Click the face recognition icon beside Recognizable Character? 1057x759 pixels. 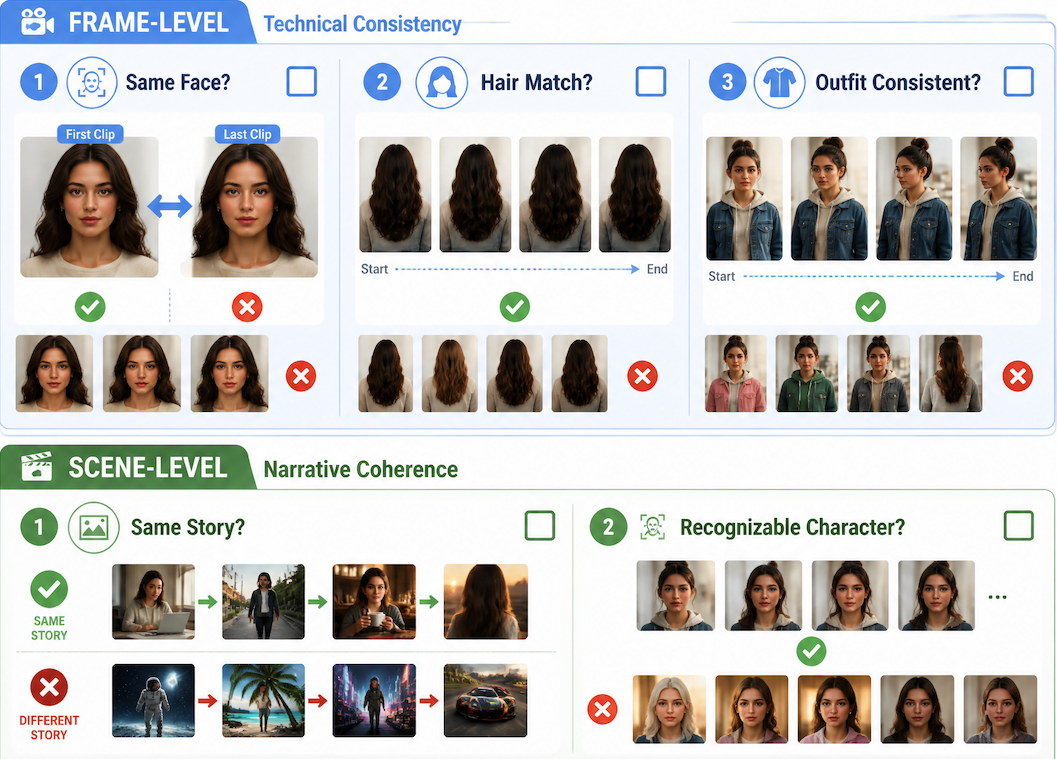[653, 526]
